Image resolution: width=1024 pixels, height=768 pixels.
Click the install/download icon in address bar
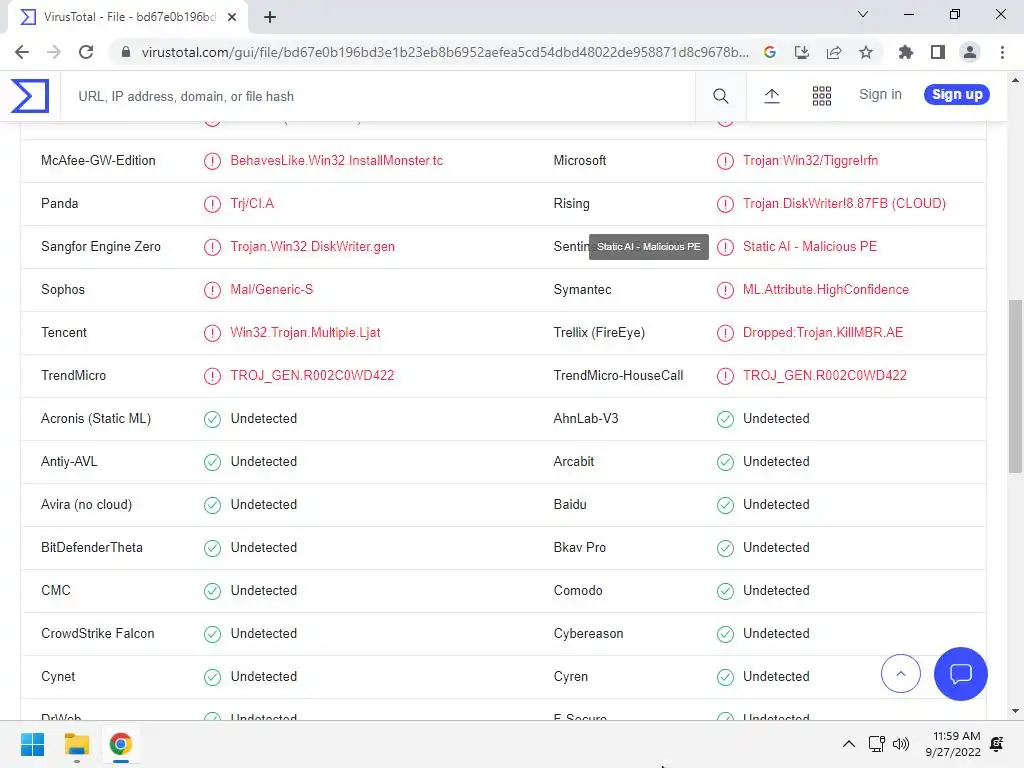pos(802,52)
